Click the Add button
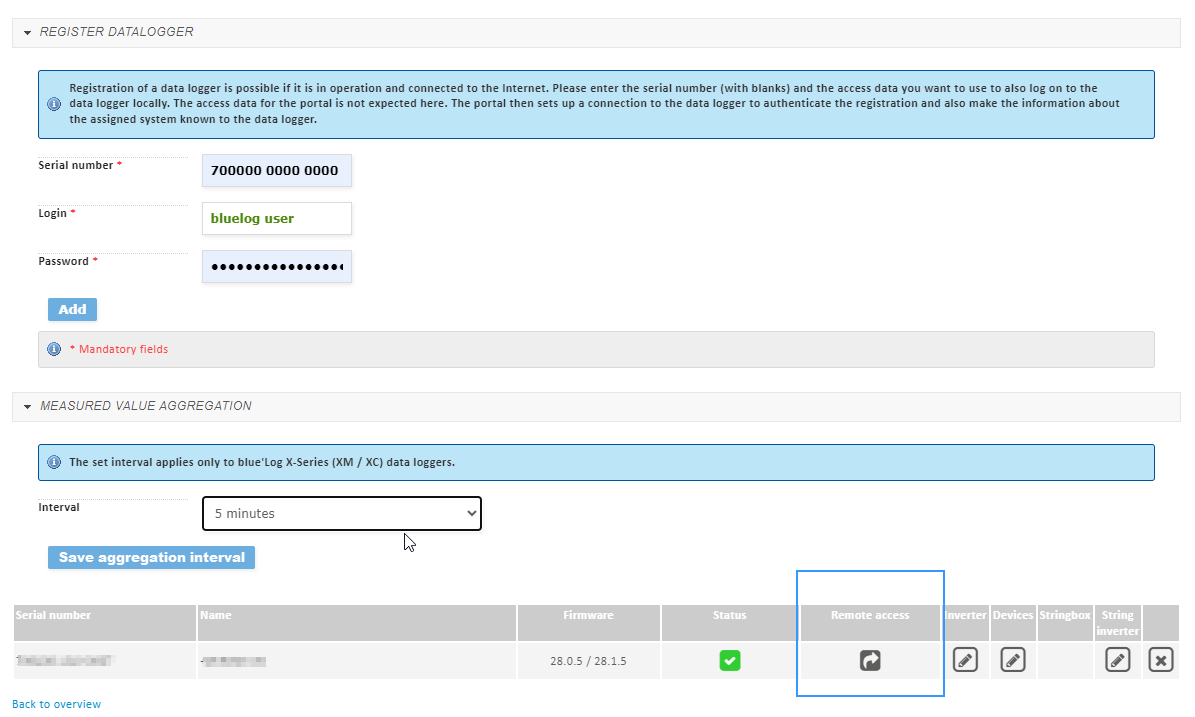This screenshot has width=1195, height=717. point(71,309)
